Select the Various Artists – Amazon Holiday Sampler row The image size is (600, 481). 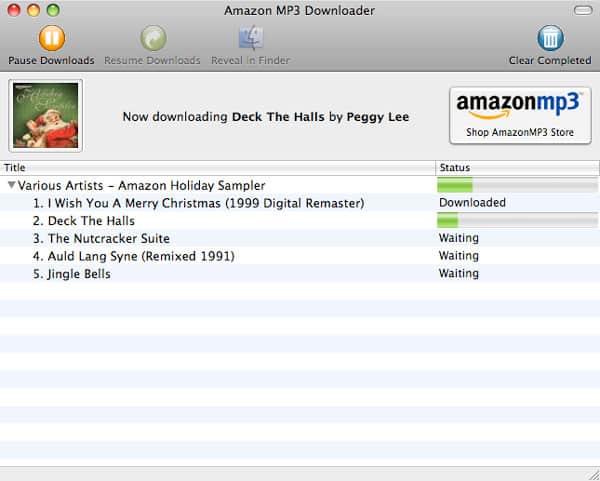coord(300,186)
